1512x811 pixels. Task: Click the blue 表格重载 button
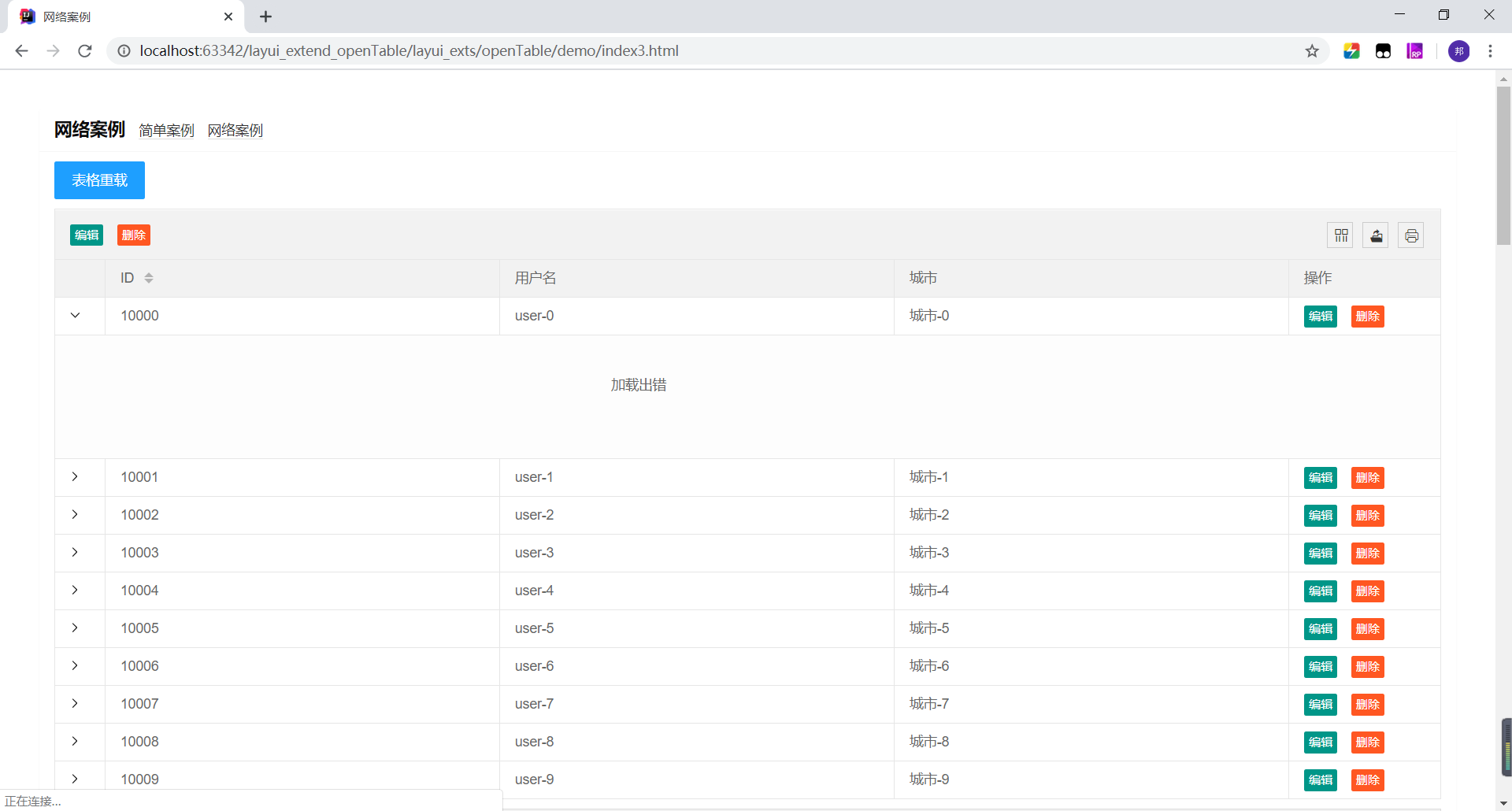[99, 180]
